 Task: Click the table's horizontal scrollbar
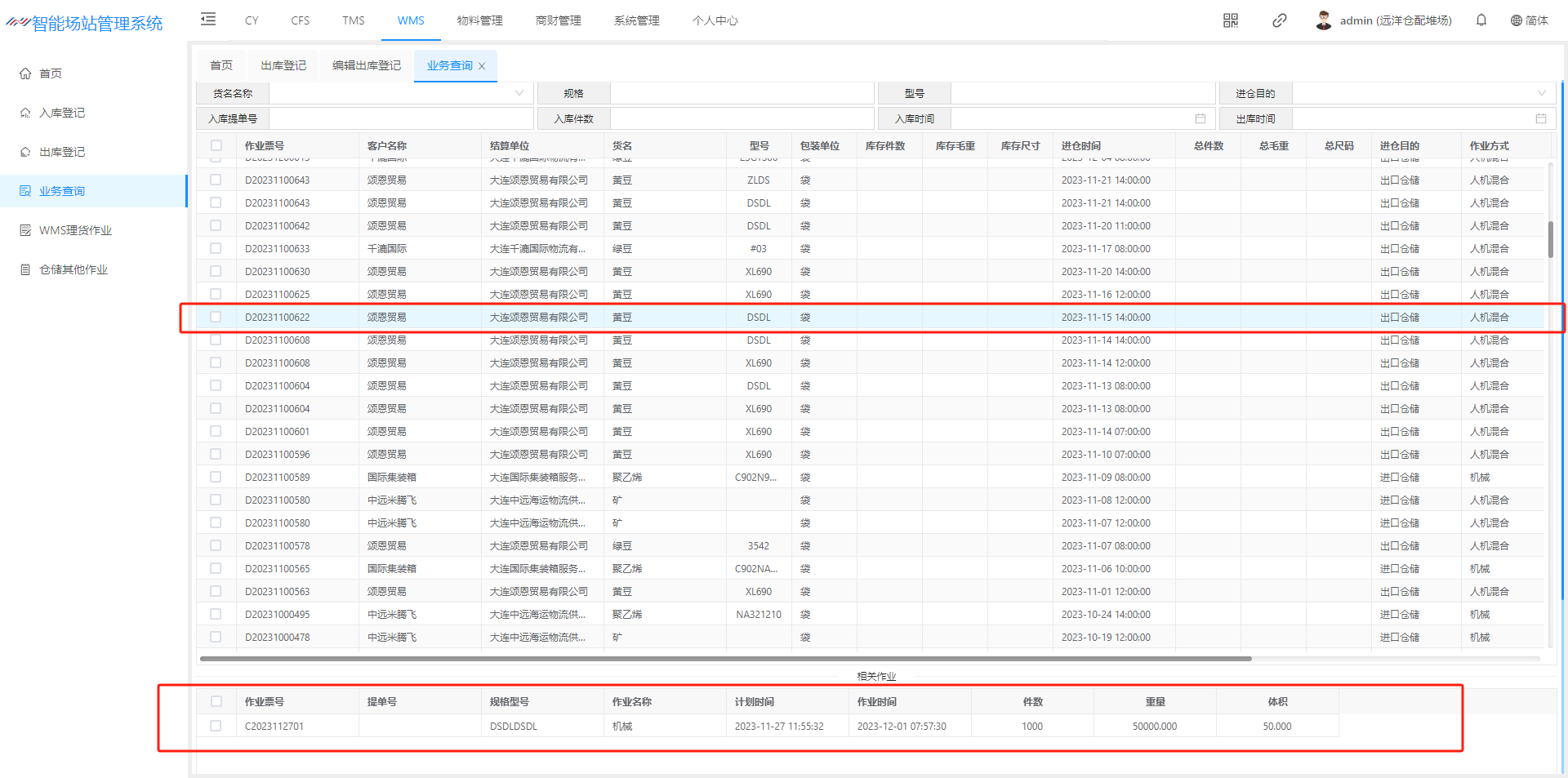tap(725, 658)
